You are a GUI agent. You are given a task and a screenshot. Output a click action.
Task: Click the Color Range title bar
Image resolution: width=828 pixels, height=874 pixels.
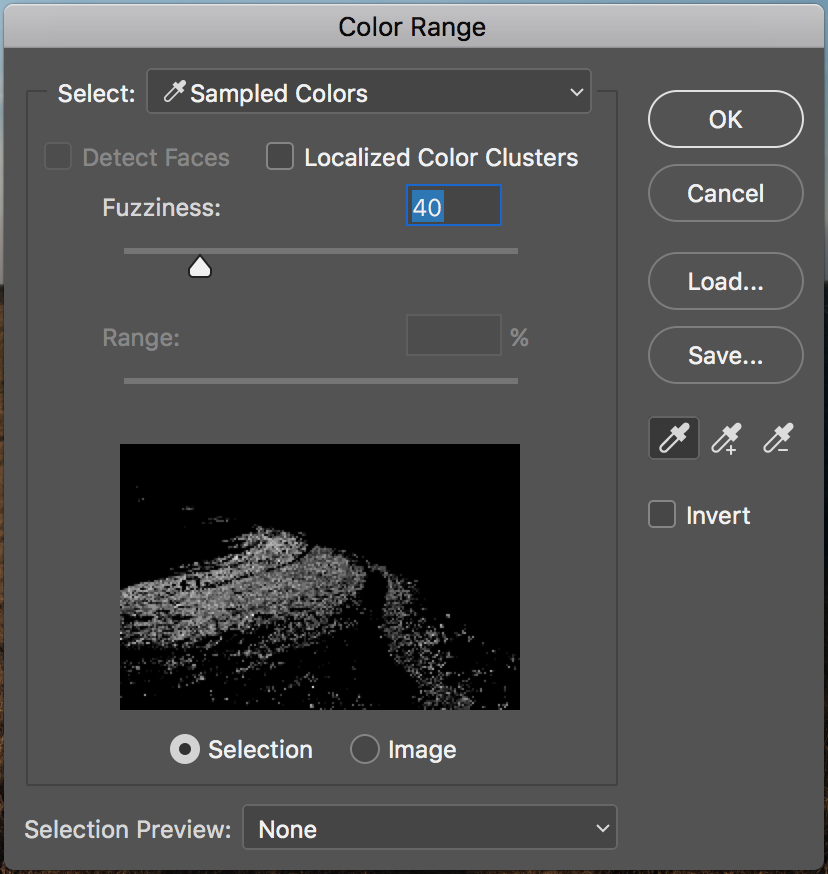pos(412,26)
